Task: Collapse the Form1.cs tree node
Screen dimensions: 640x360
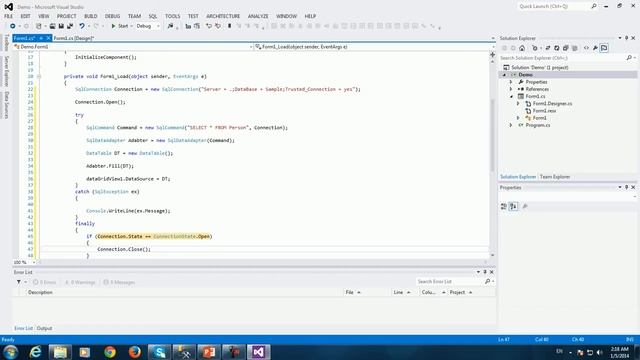Action: [x=511, y=96]
